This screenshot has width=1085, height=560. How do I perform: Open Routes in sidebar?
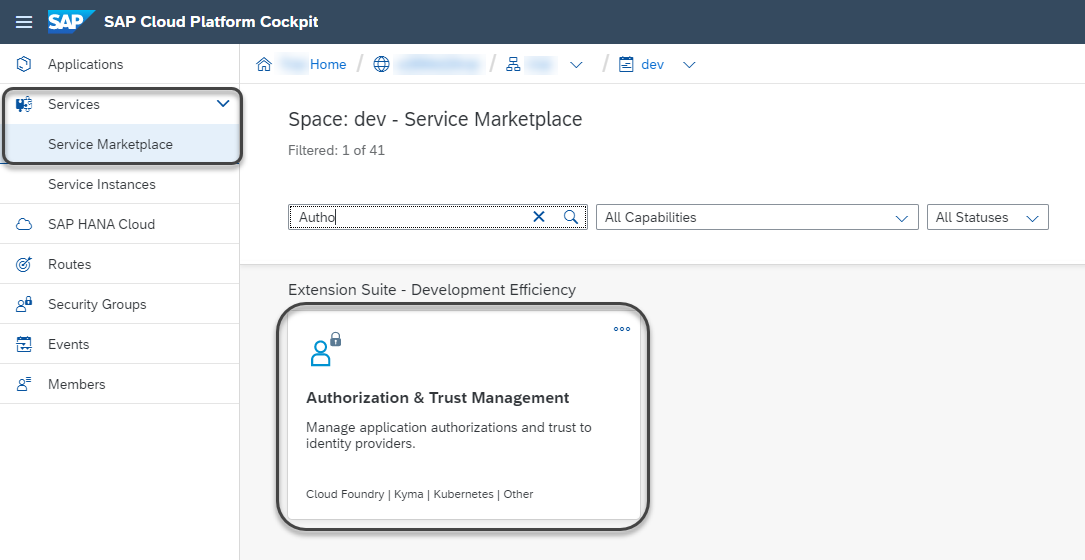[120, 264]
